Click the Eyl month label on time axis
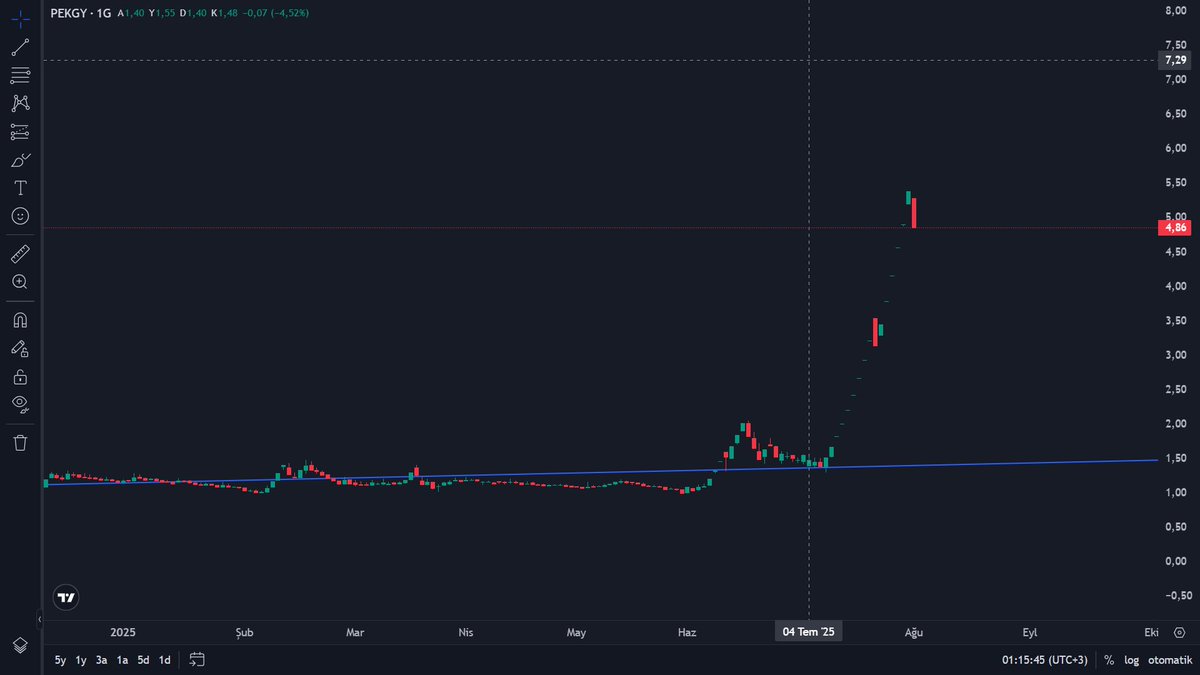 click(x=1030, y=633)
